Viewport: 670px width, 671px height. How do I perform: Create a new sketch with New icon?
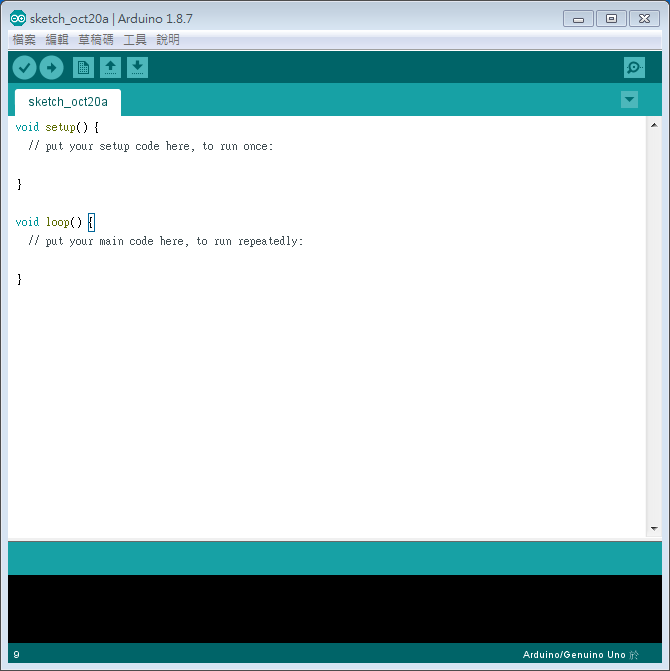coord(84,68)
